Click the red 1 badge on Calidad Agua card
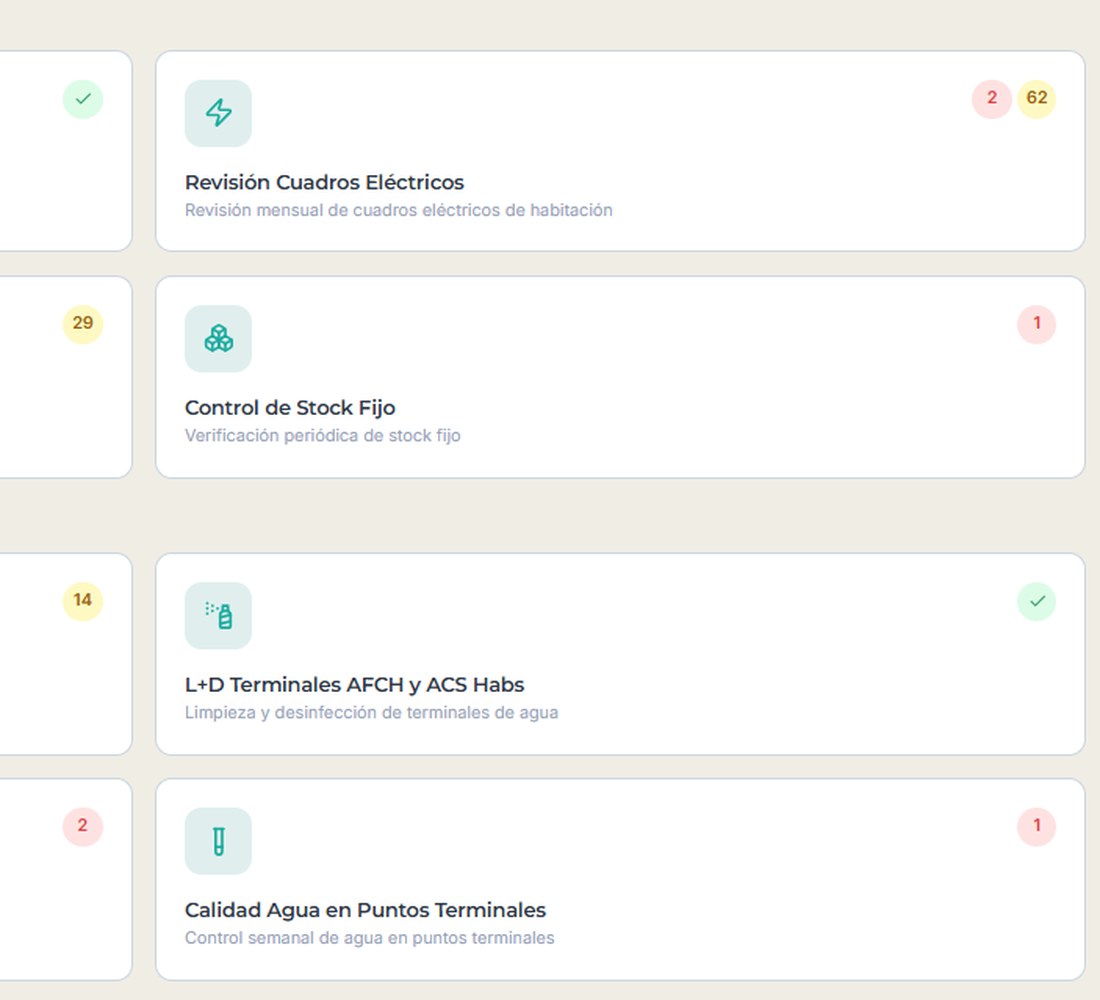1100x1000 pixels. (1036, 827)
